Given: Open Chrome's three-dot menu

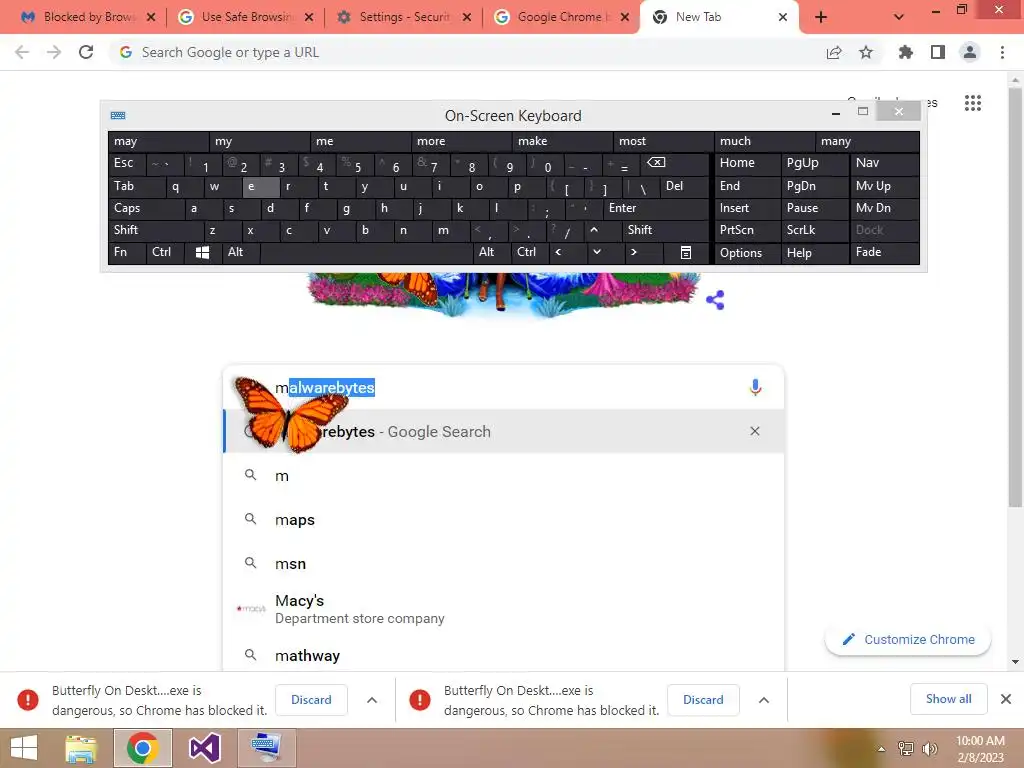Looking at the screenshot, I should coord(1002,52).
